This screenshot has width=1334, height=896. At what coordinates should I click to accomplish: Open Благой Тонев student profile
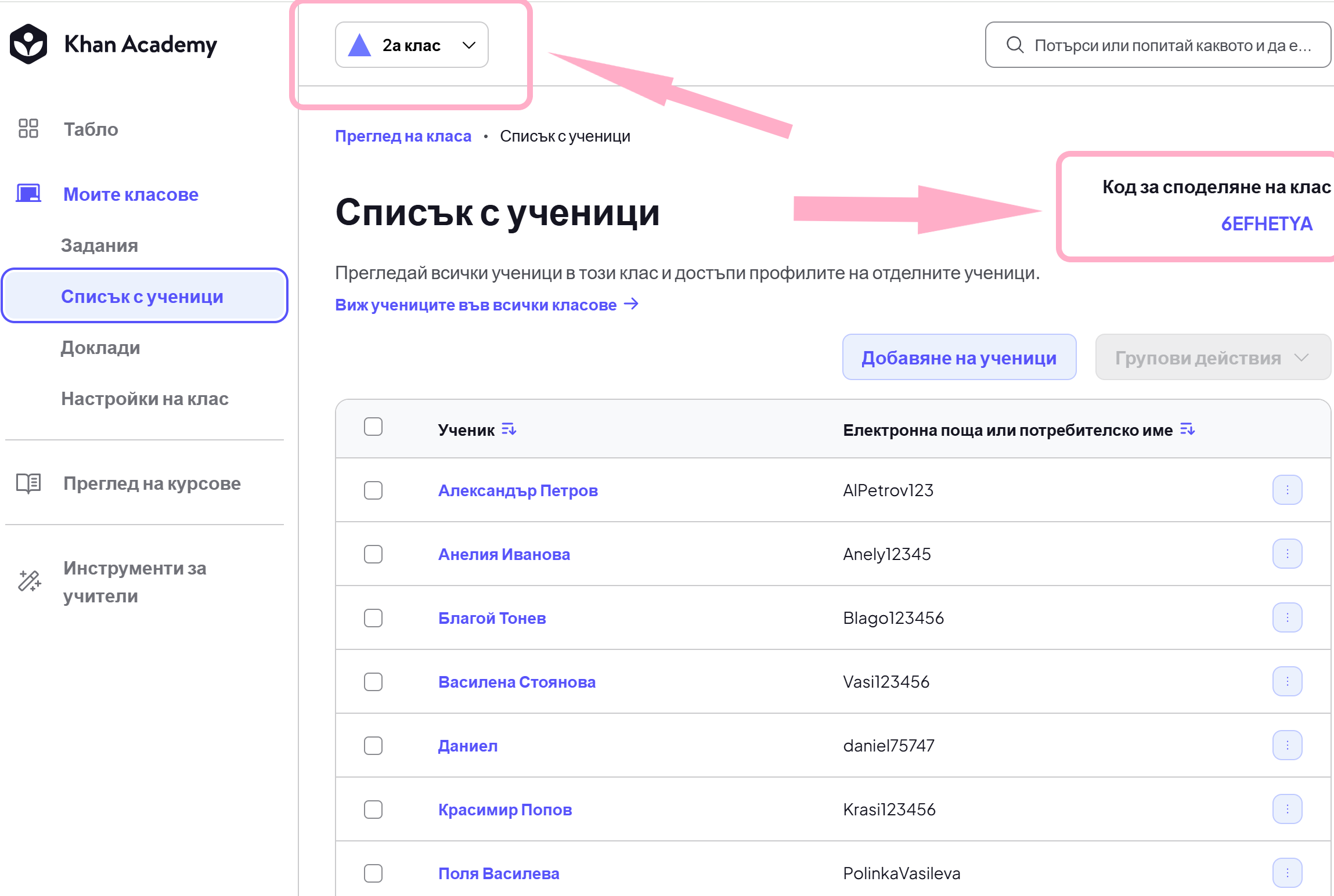[492, 618]
